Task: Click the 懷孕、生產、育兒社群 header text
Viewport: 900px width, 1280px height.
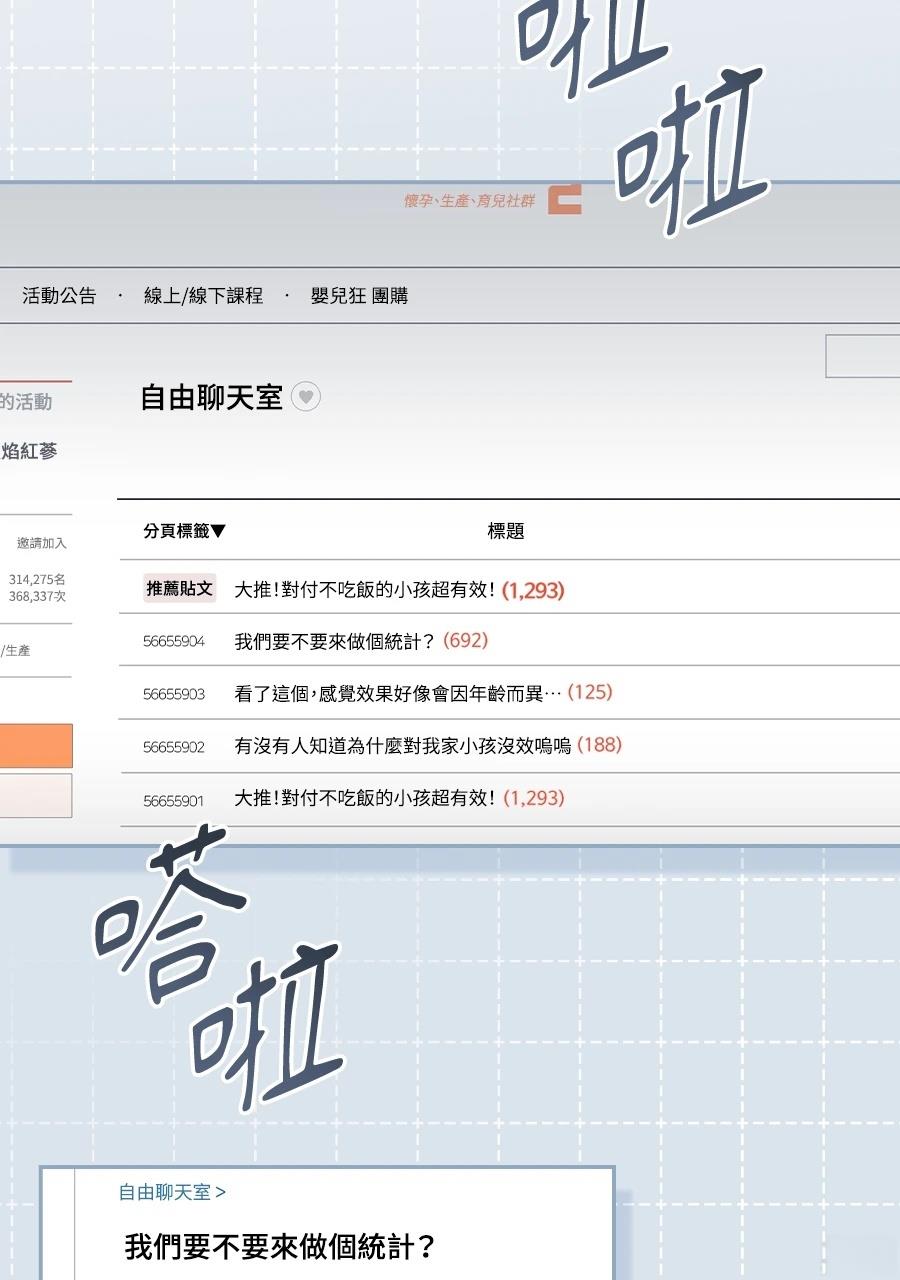Action: click(x=469, y=201)
